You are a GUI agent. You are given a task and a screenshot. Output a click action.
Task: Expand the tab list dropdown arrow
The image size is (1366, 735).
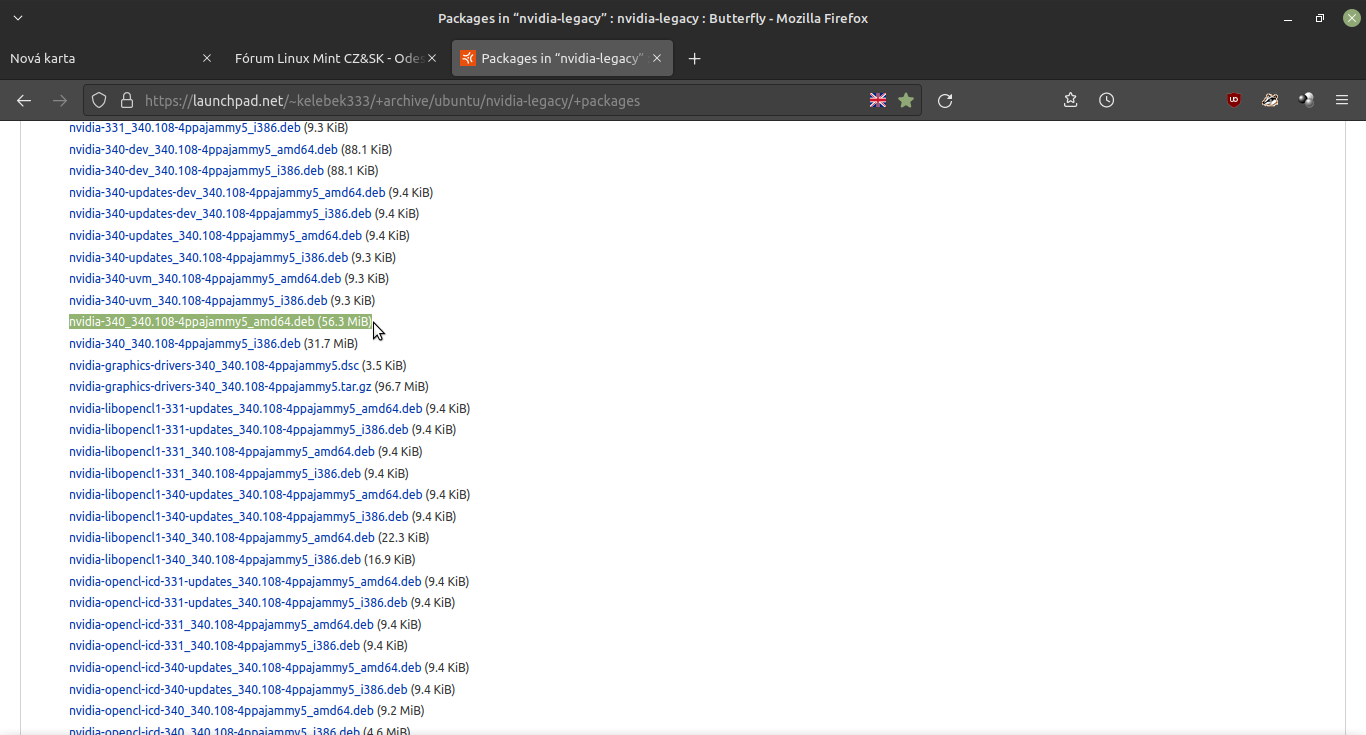(x=17, y=17)
